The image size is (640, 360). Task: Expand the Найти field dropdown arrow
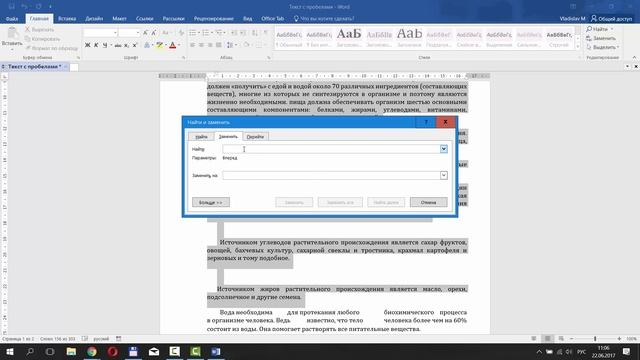pyautogui.click(x=444, y=149)
